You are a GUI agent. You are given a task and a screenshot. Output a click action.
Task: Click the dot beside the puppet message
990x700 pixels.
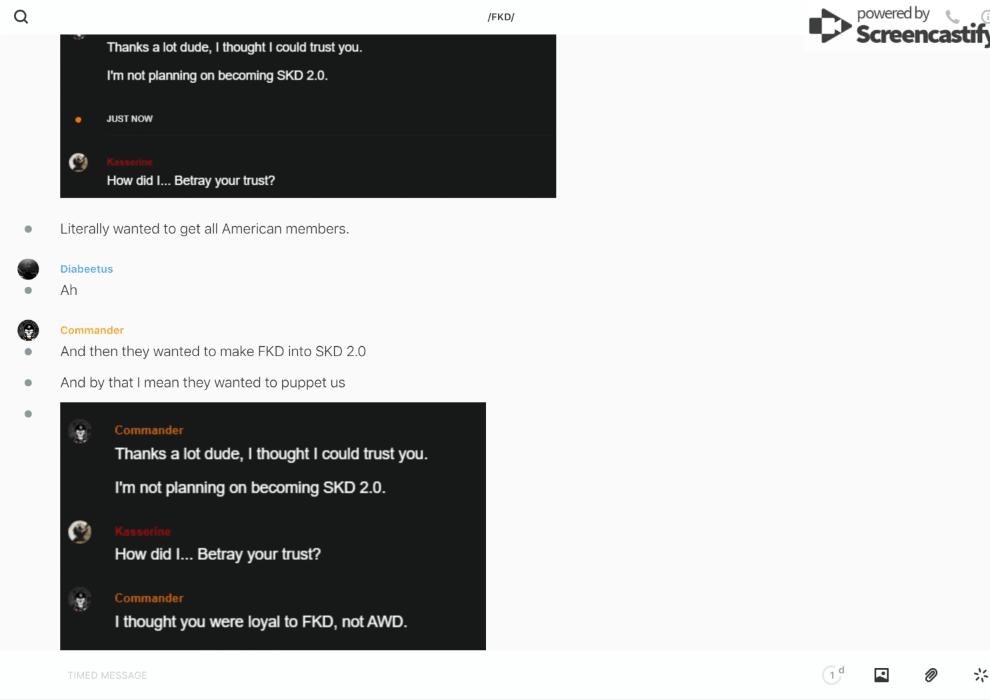[x=28, y=382]
